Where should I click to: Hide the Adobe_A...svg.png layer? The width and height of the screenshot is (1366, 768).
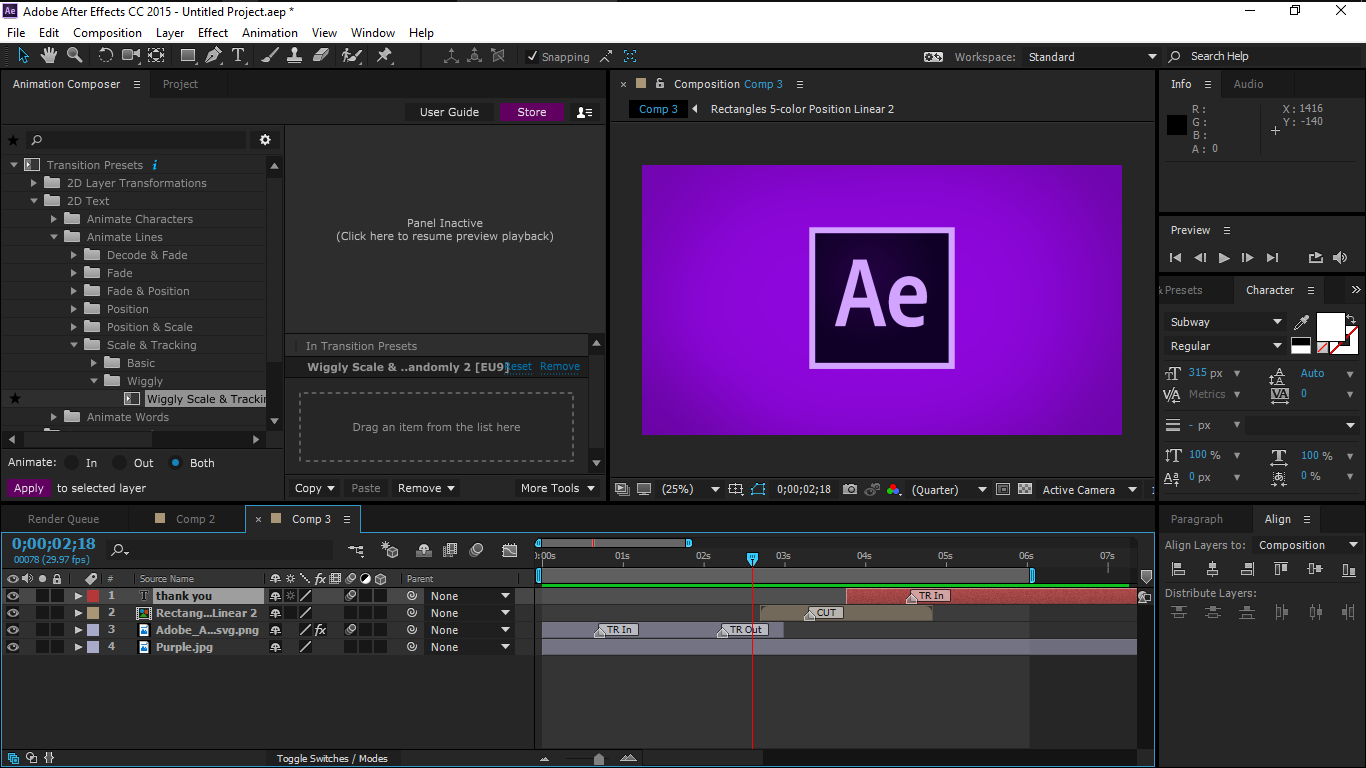pos(13,630)
